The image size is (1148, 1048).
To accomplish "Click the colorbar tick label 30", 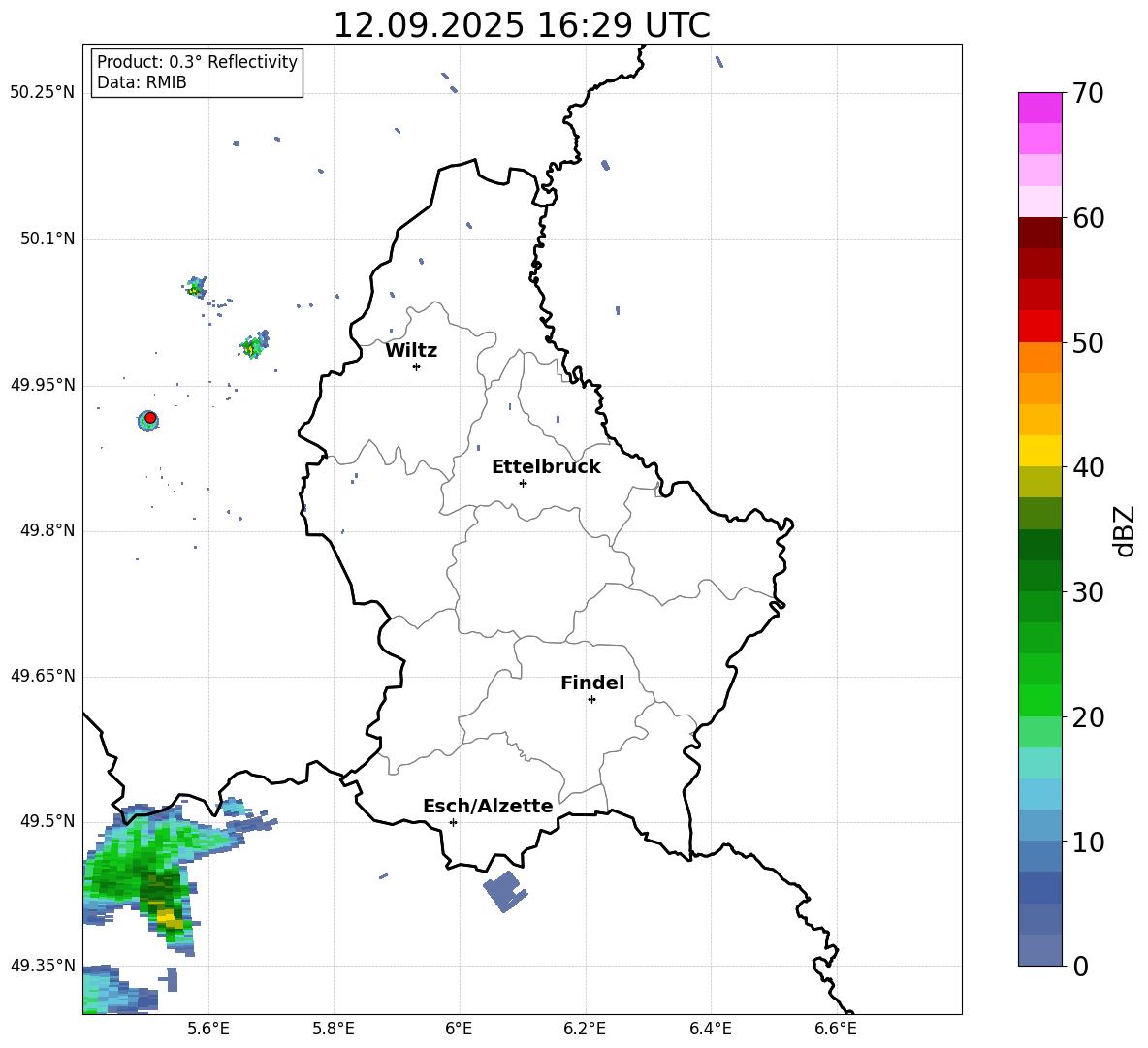I will (x=1087, y=592).
